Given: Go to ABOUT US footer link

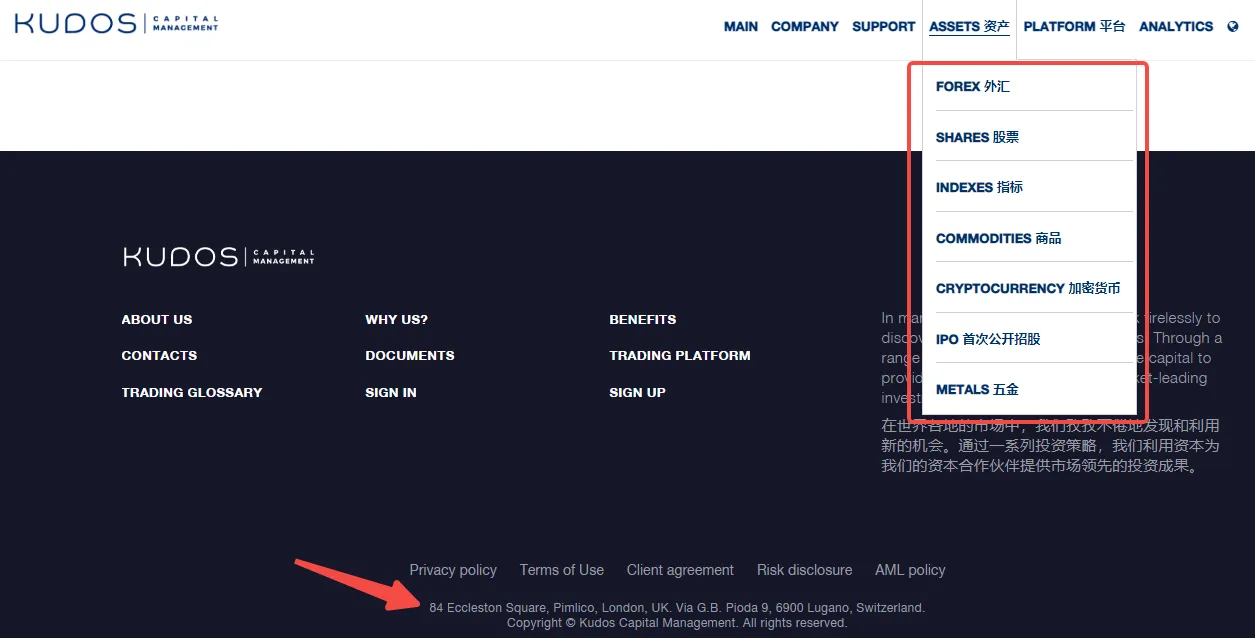Looking at the screenshot, I should (157, 320).
